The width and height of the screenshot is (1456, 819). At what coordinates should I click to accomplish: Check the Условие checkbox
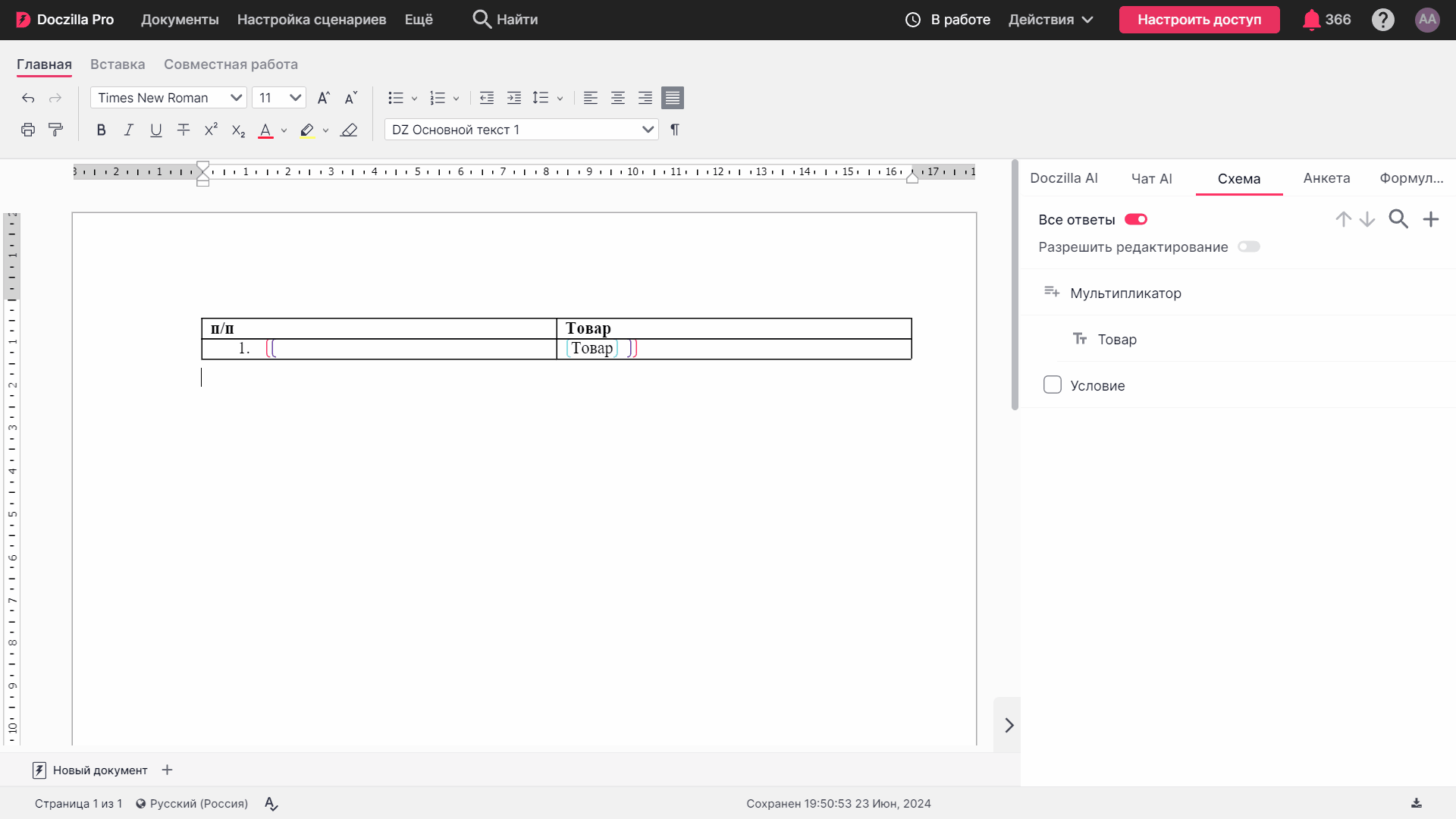click(x=1053, y=384)
